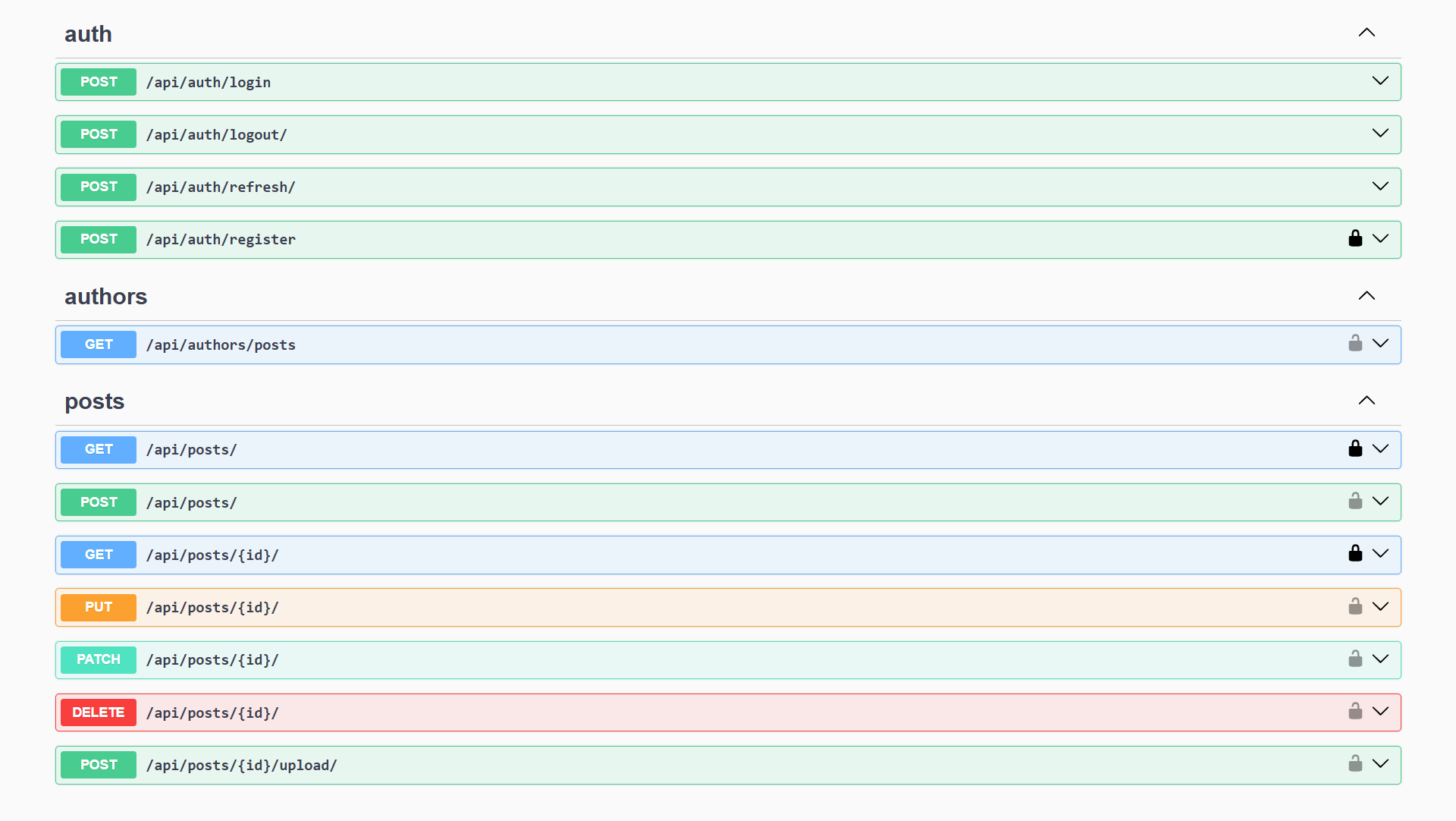The image size is (1456, 821).
Task: Click the open lock on POST /api/posts/
Action: (1355, 500)
